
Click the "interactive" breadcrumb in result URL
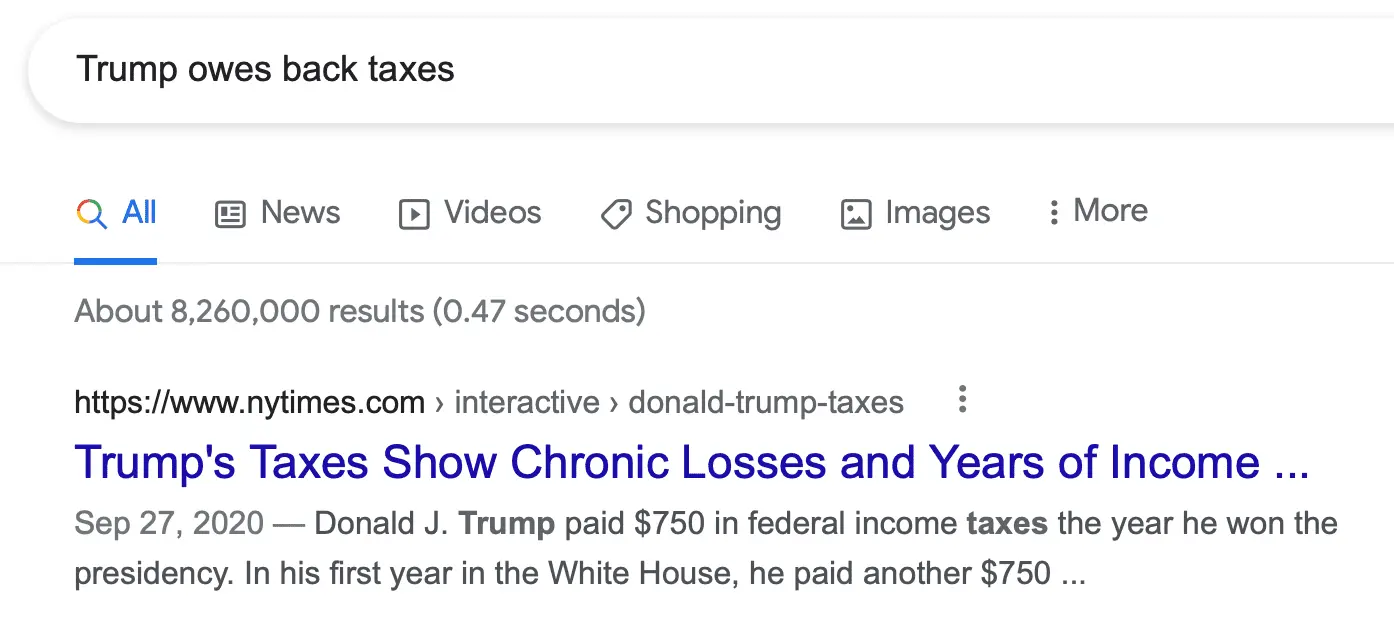[x=527, y=402]
